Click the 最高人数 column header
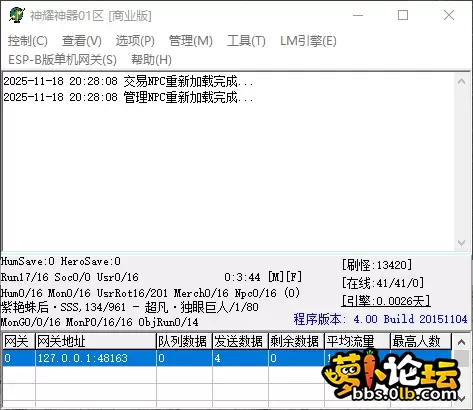The image size is (473, 410). 421,341
